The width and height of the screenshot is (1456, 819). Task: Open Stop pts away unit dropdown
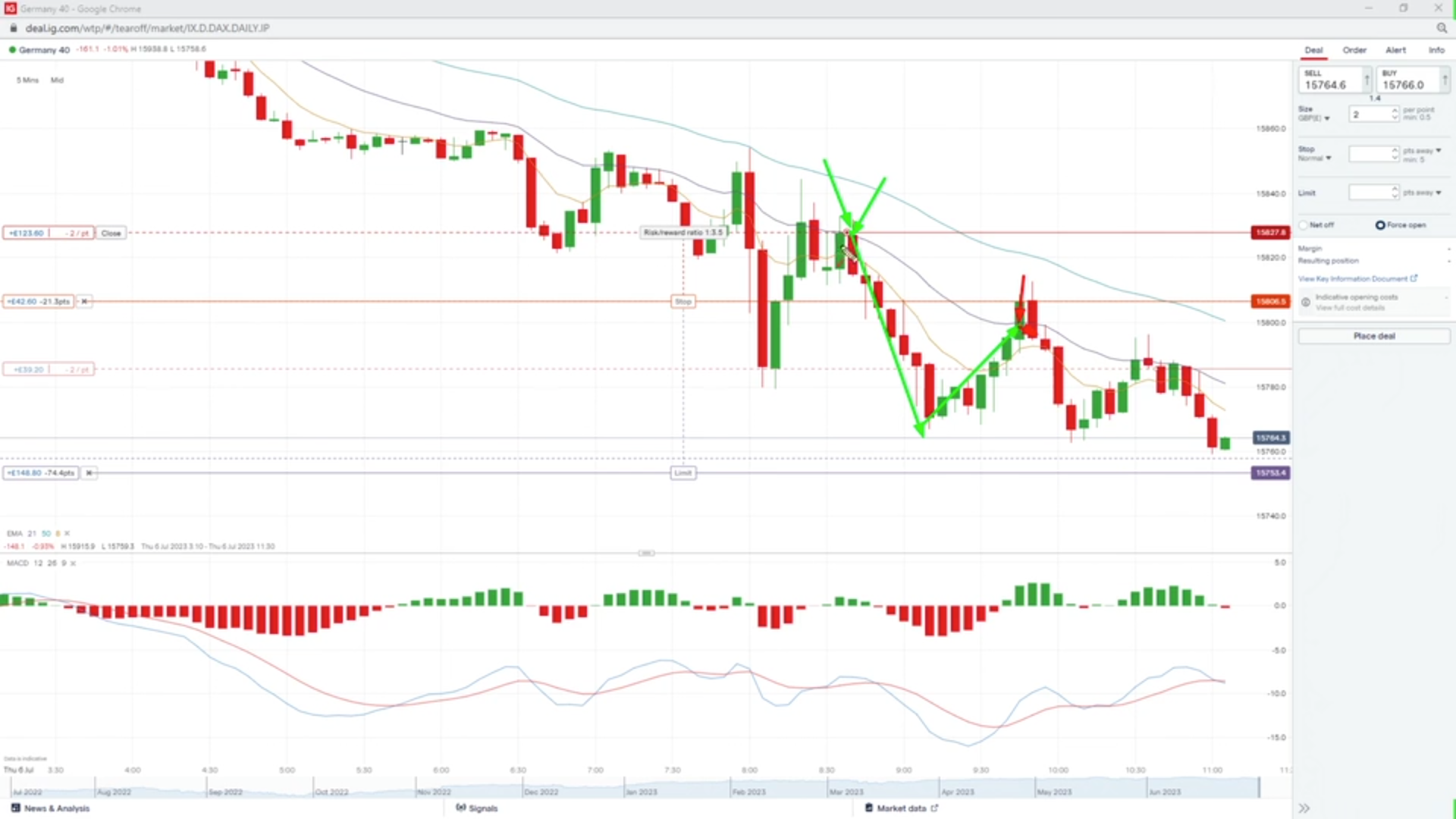[1422, 150]
